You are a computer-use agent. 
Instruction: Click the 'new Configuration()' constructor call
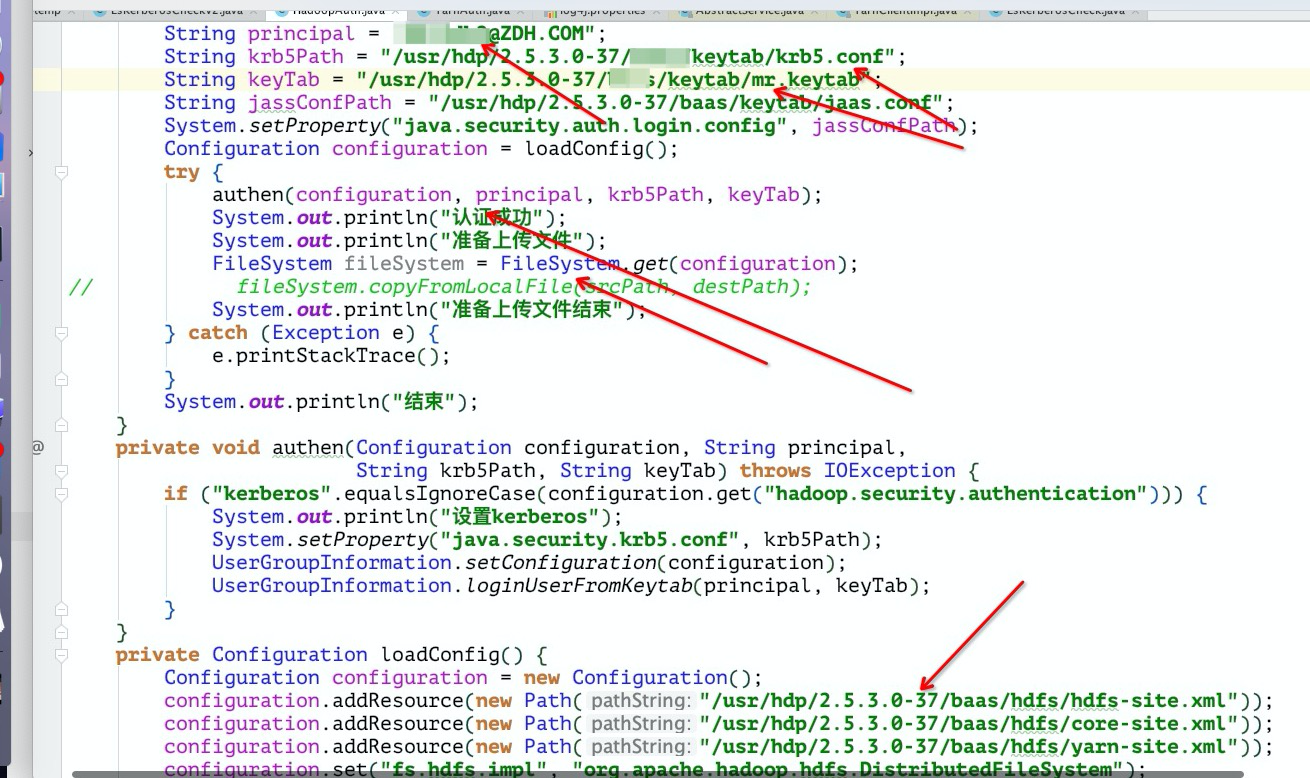tap(642, 678)
